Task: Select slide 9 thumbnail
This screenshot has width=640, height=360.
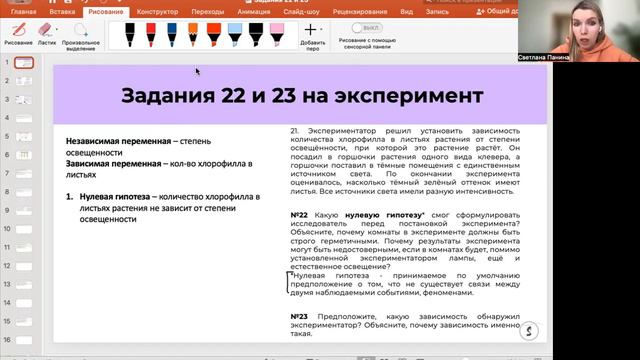Action: pyautogui.click(x=24, y=211)
